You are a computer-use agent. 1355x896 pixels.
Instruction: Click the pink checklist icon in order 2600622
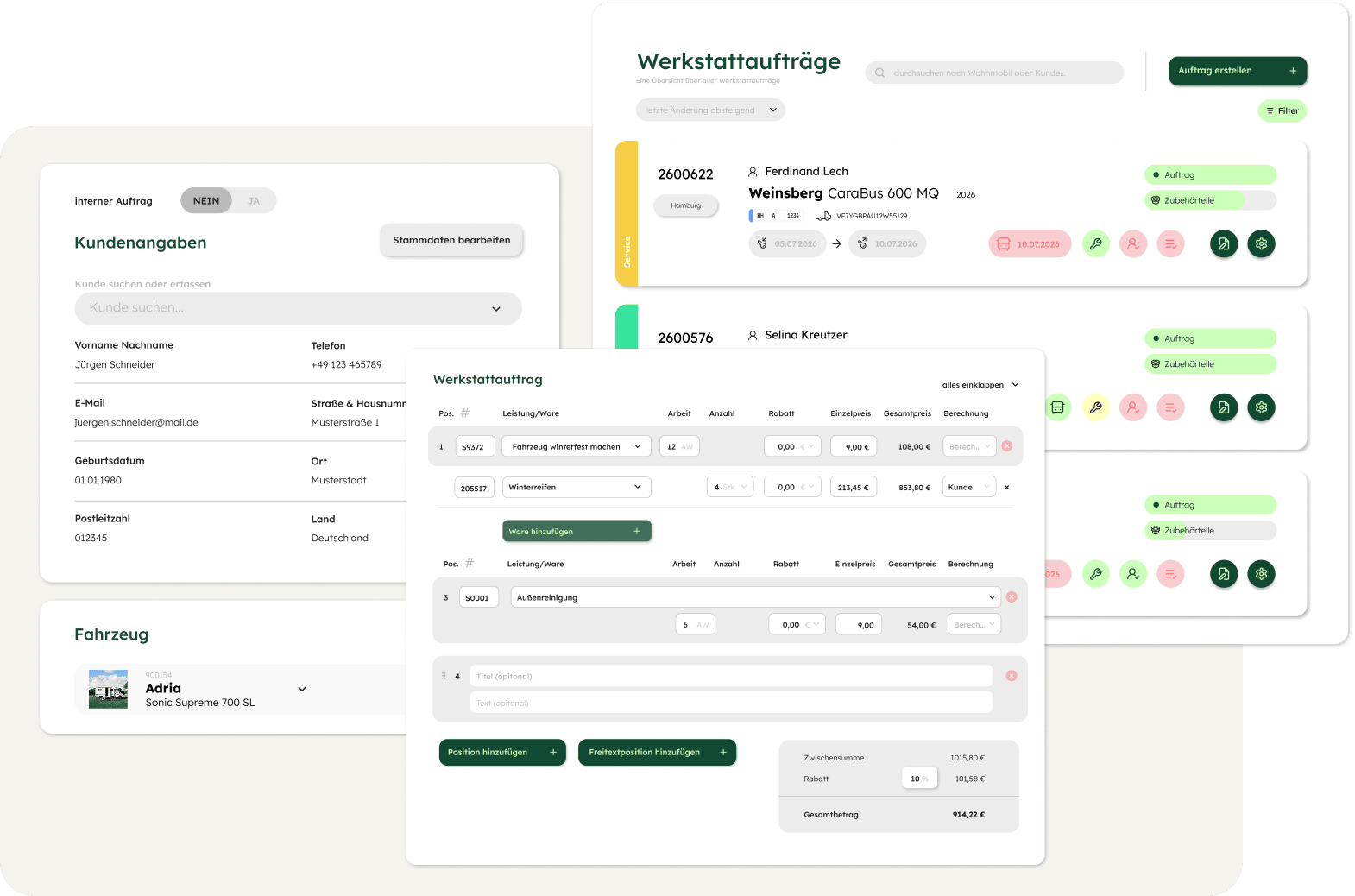[x=1170, y=244]
